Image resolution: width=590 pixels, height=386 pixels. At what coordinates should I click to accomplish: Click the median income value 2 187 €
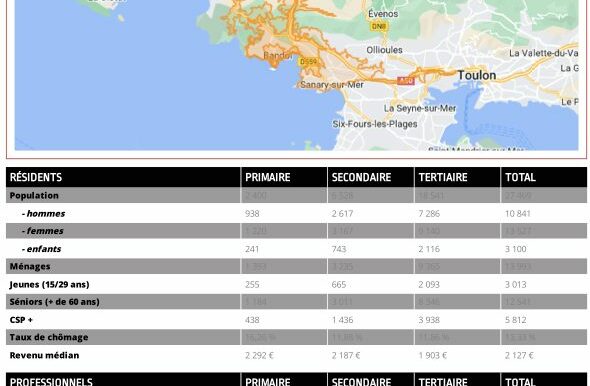[x=346, y=355]
